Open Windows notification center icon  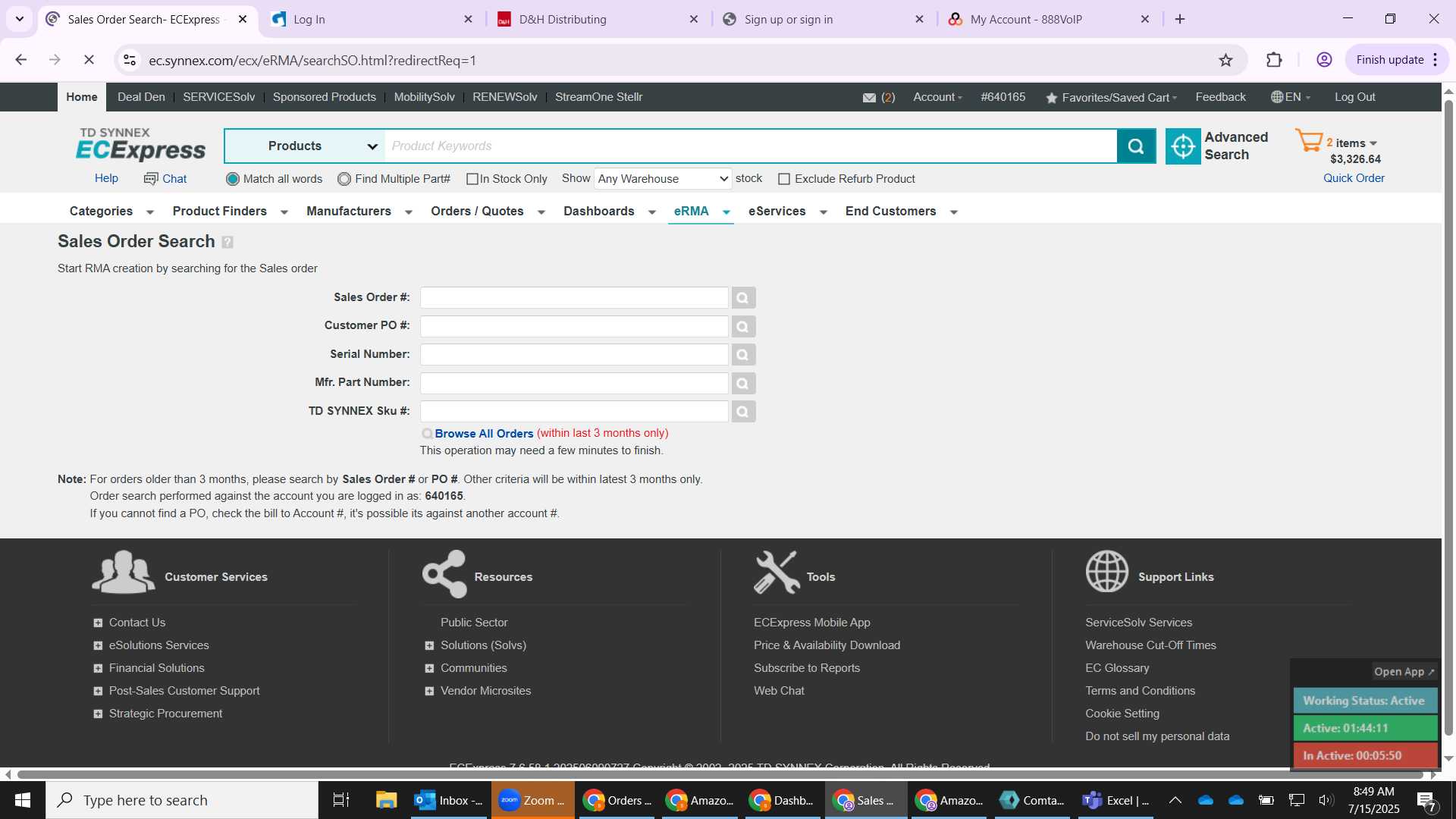(x=1426, y=801)
